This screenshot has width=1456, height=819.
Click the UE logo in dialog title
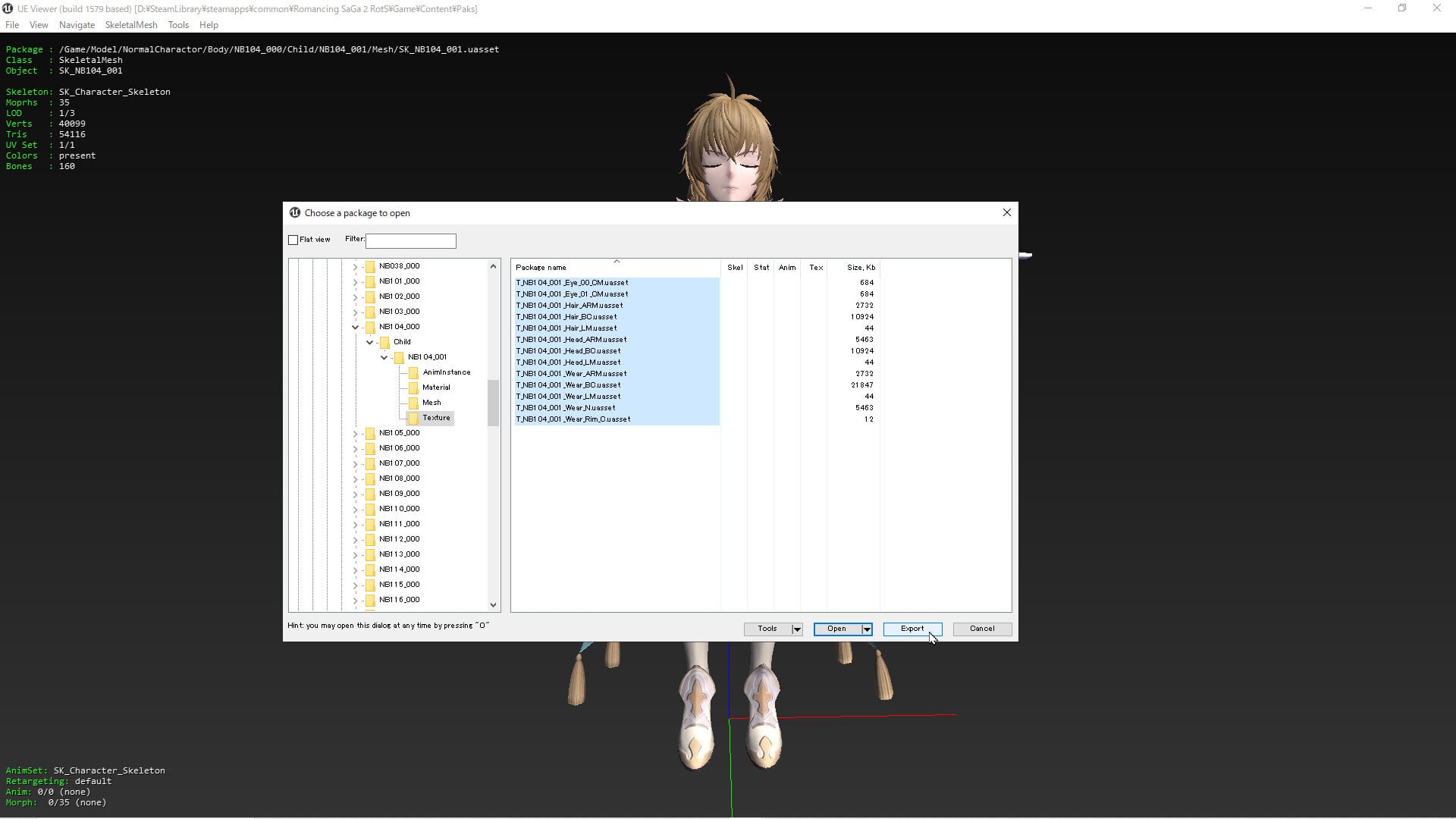click(294, 212)
